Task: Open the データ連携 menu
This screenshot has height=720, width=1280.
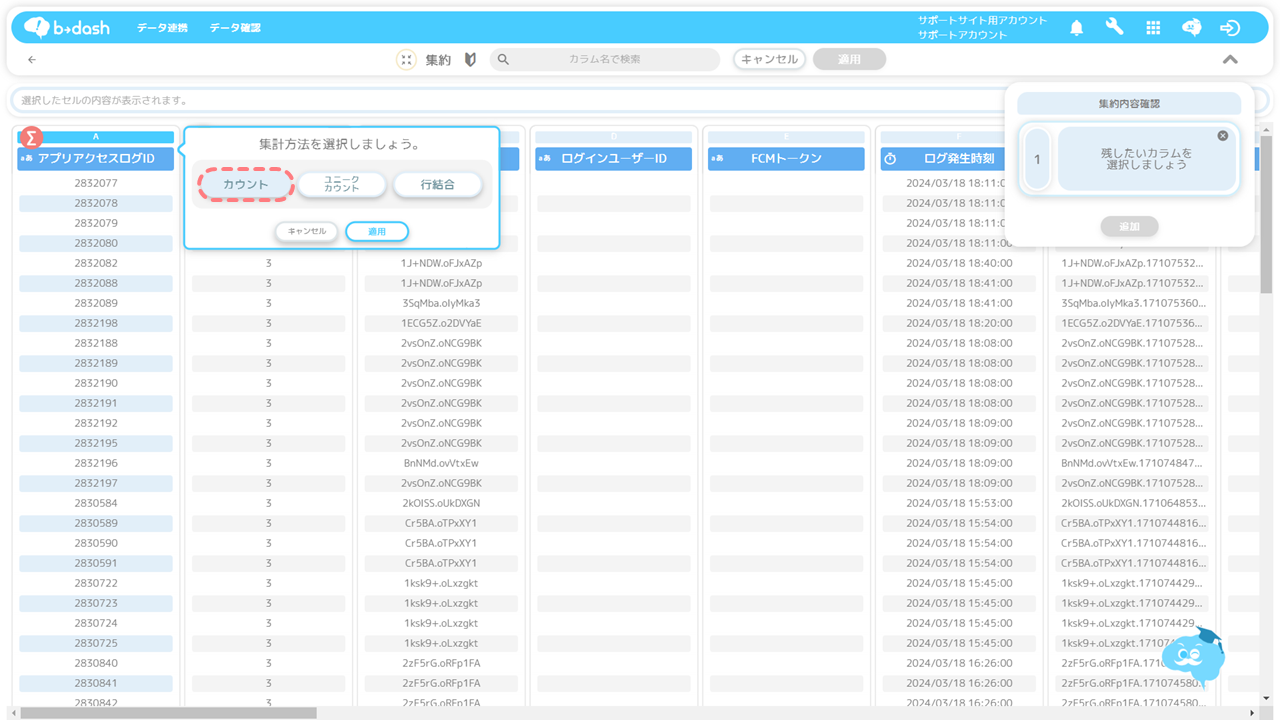Action: coord(162,28)
